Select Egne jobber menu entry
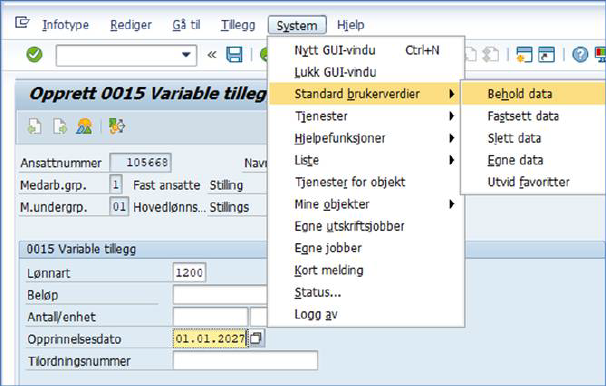This screenshot has height=386, width=606. 366,248
